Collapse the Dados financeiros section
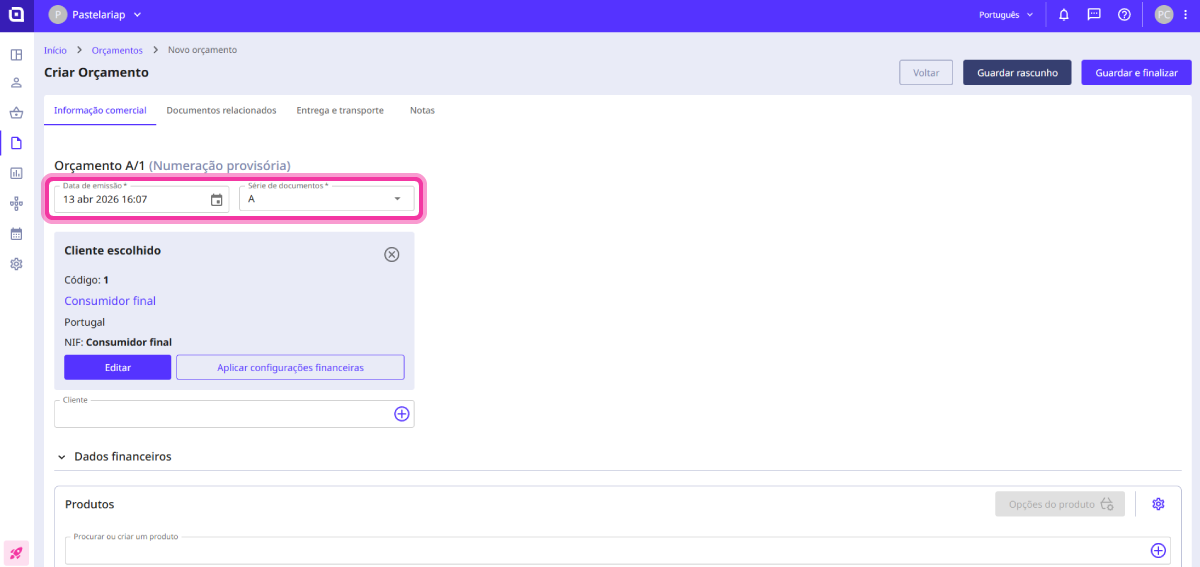The width and height of the screenshot is (1200, 567). (62, 457)
